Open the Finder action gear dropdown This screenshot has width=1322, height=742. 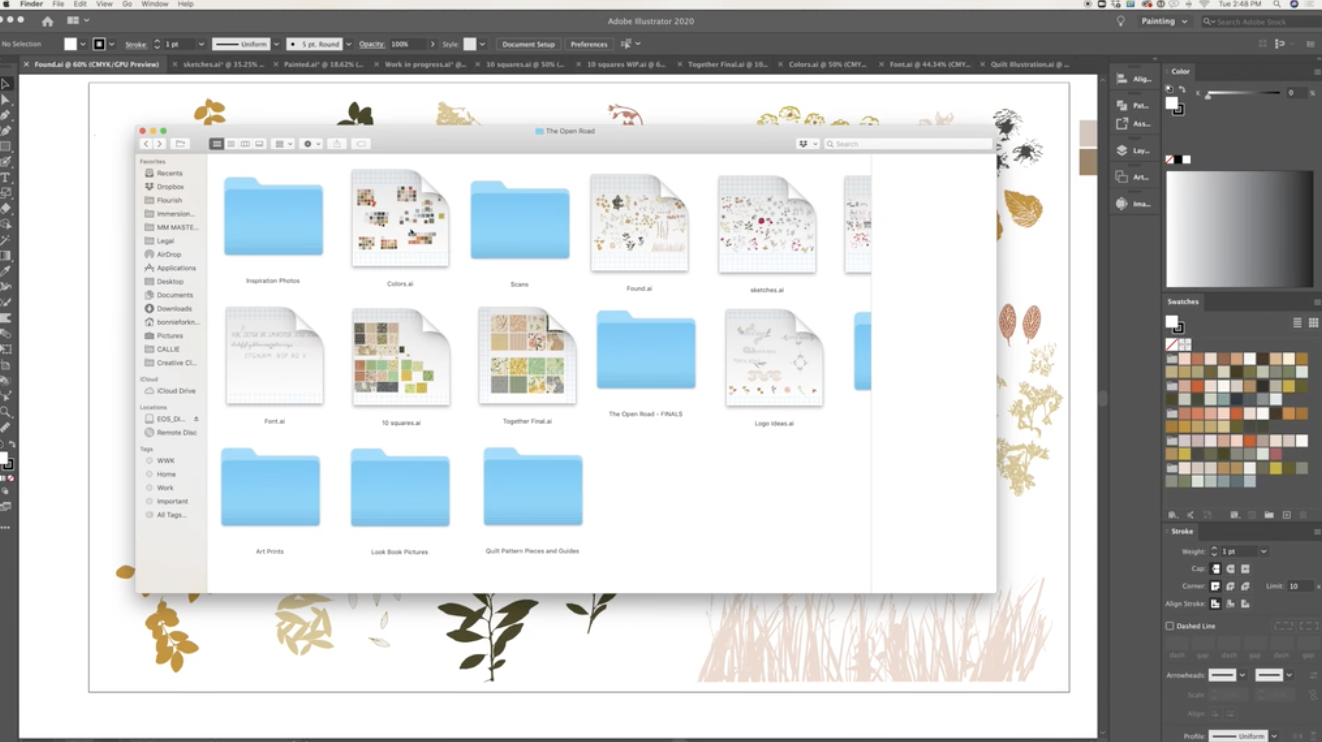click(x=312, y=144)
